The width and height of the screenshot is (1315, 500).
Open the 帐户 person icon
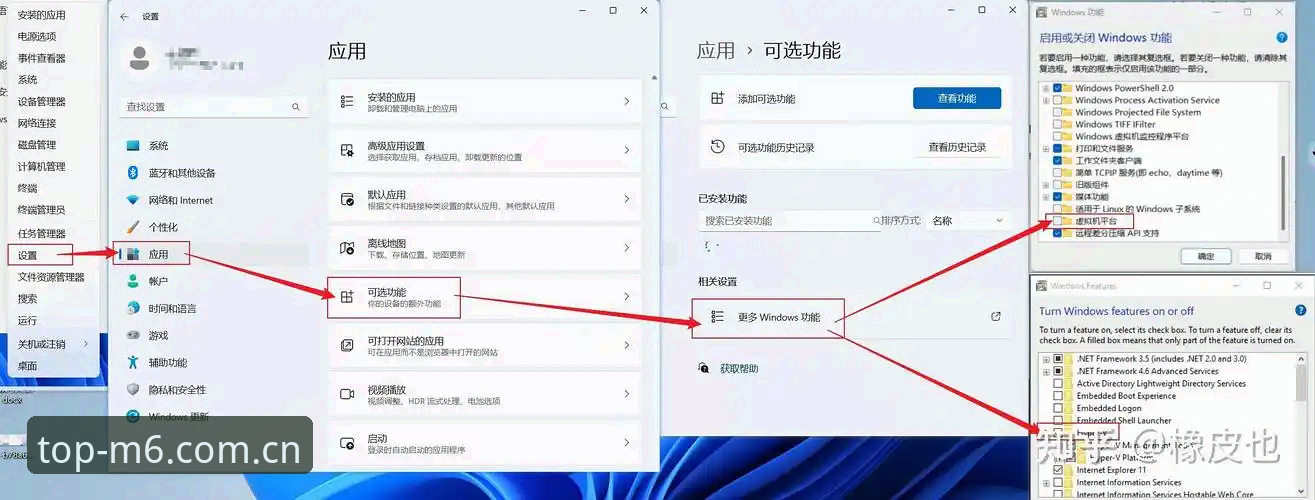click(133, 281)
